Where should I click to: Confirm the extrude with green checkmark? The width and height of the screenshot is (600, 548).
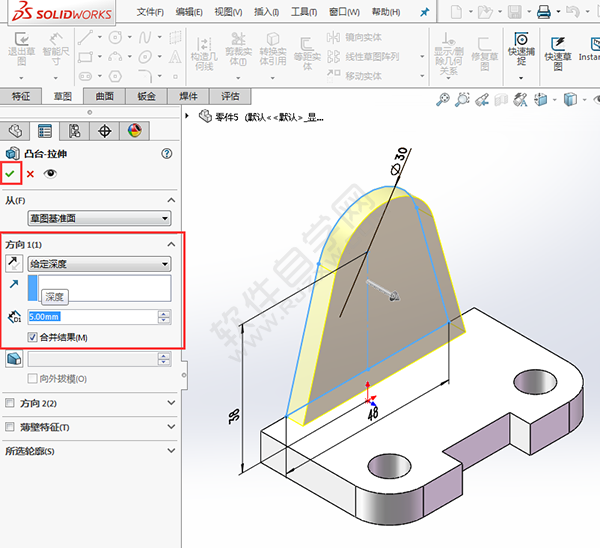(12, 174)
